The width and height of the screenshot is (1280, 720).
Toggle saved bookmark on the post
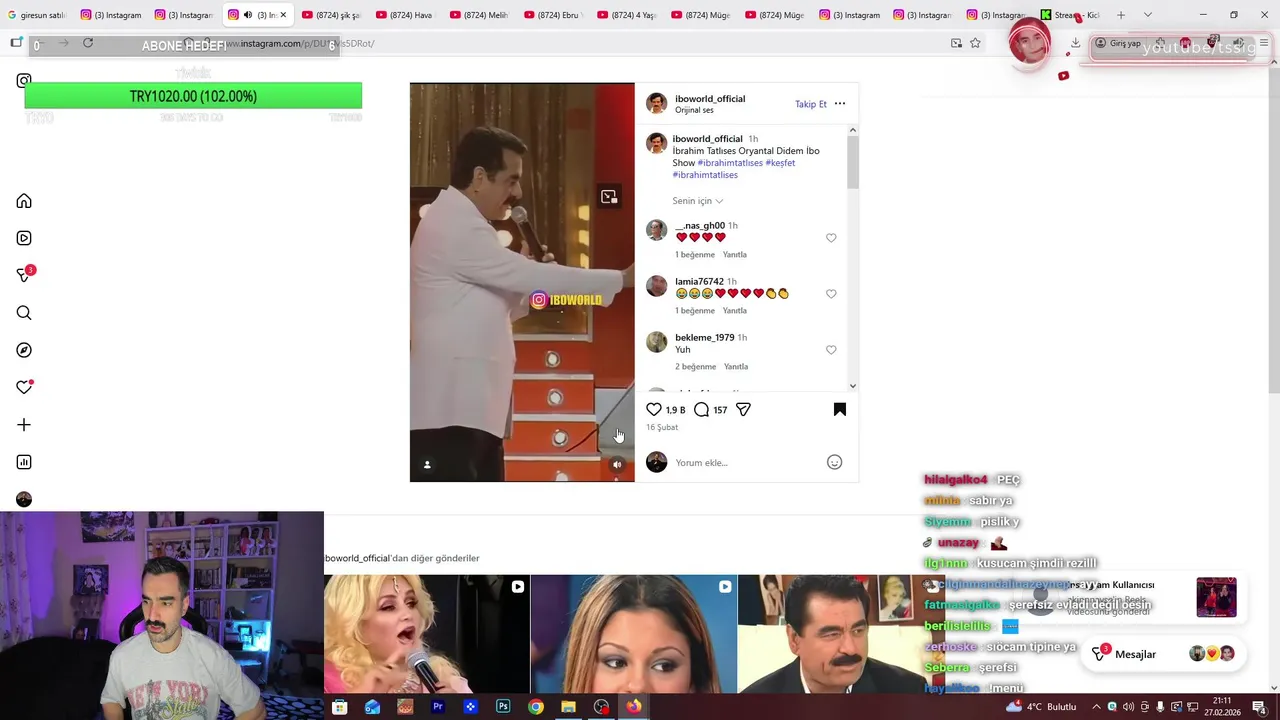point(840,409)
